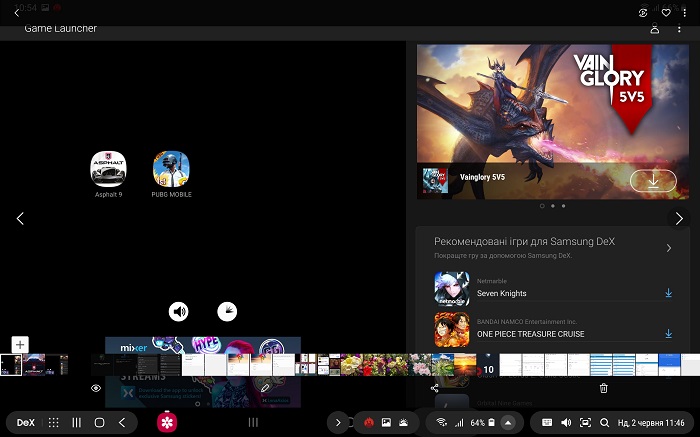Image resolution: width=700 pixels, height=437 pixels.
Task: Open the viewer's more options menu
Action: pyautogui.click(x=684, y=13)
